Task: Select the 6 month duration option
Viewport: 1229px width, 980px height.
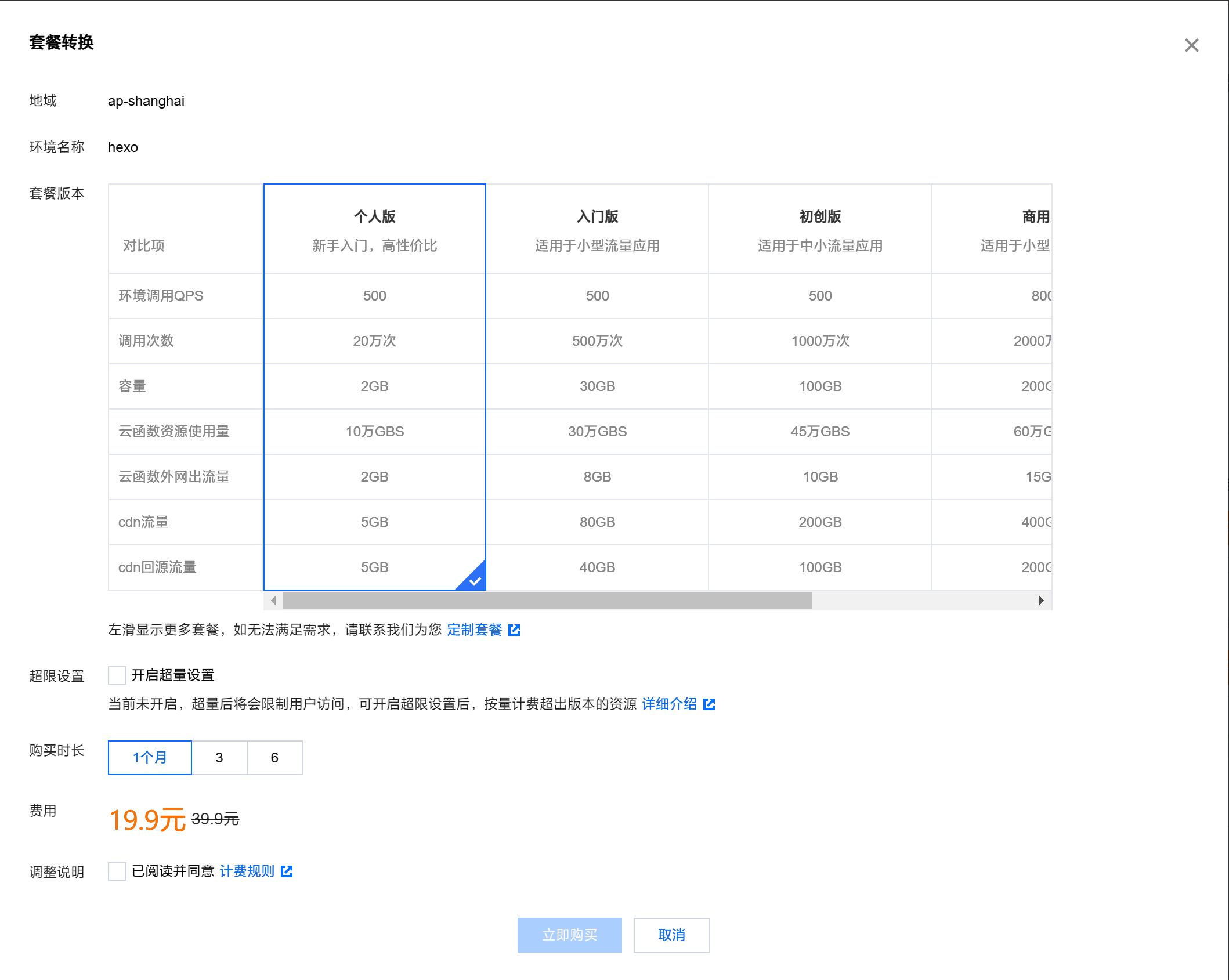Action: point(274,758)
